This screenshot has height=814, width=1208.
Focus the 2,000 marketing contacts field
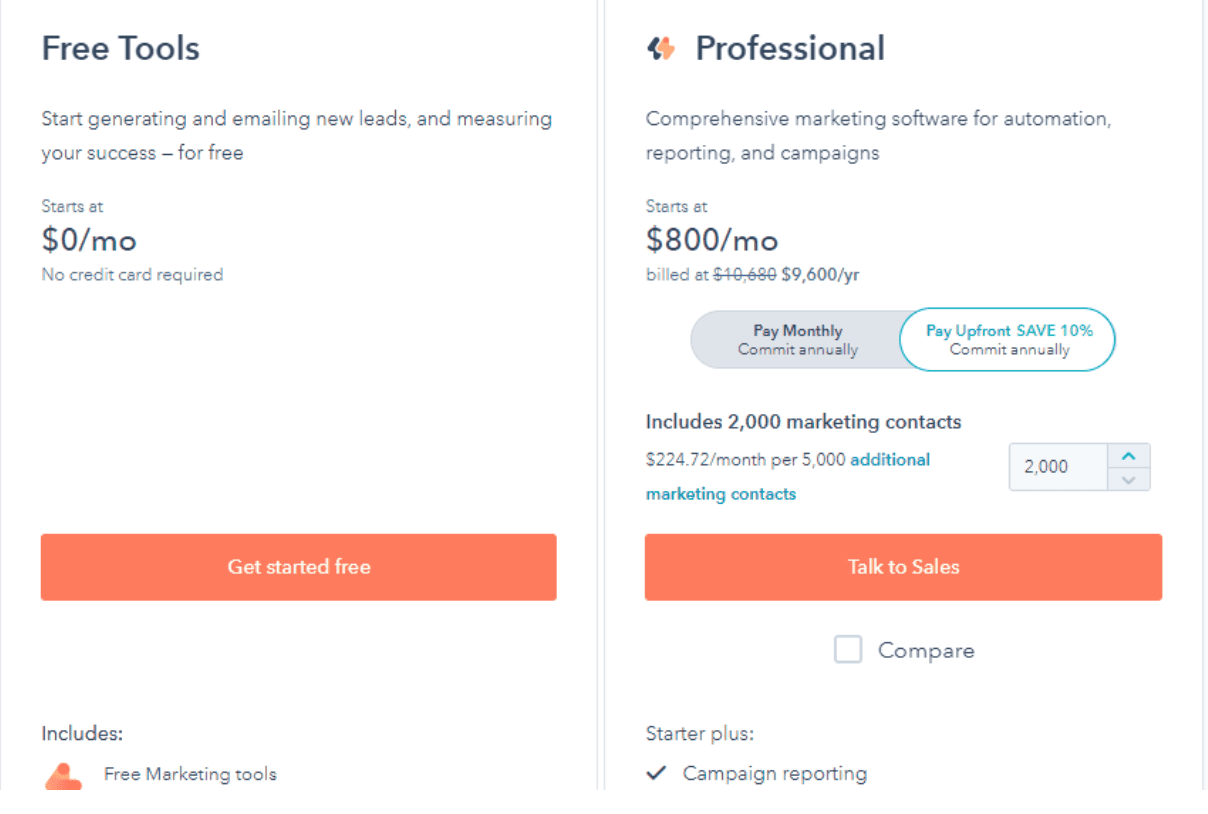1059,467
